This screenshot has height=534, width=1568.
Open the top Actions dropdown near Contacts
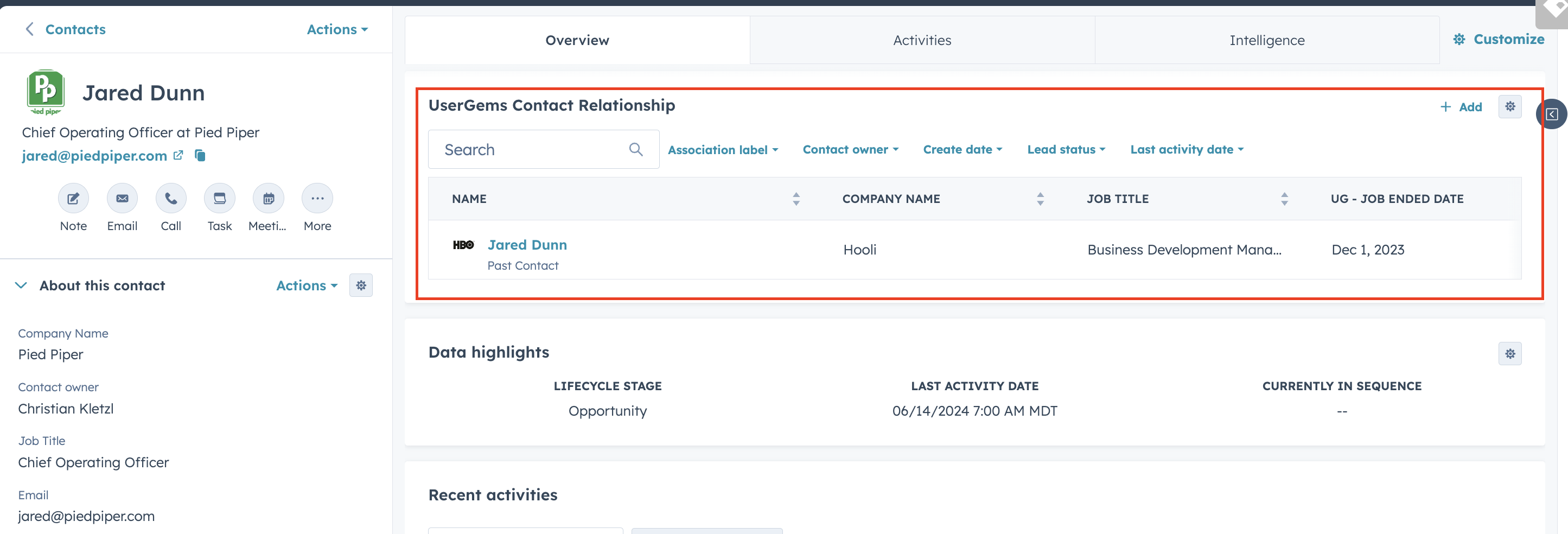point(337,29)
